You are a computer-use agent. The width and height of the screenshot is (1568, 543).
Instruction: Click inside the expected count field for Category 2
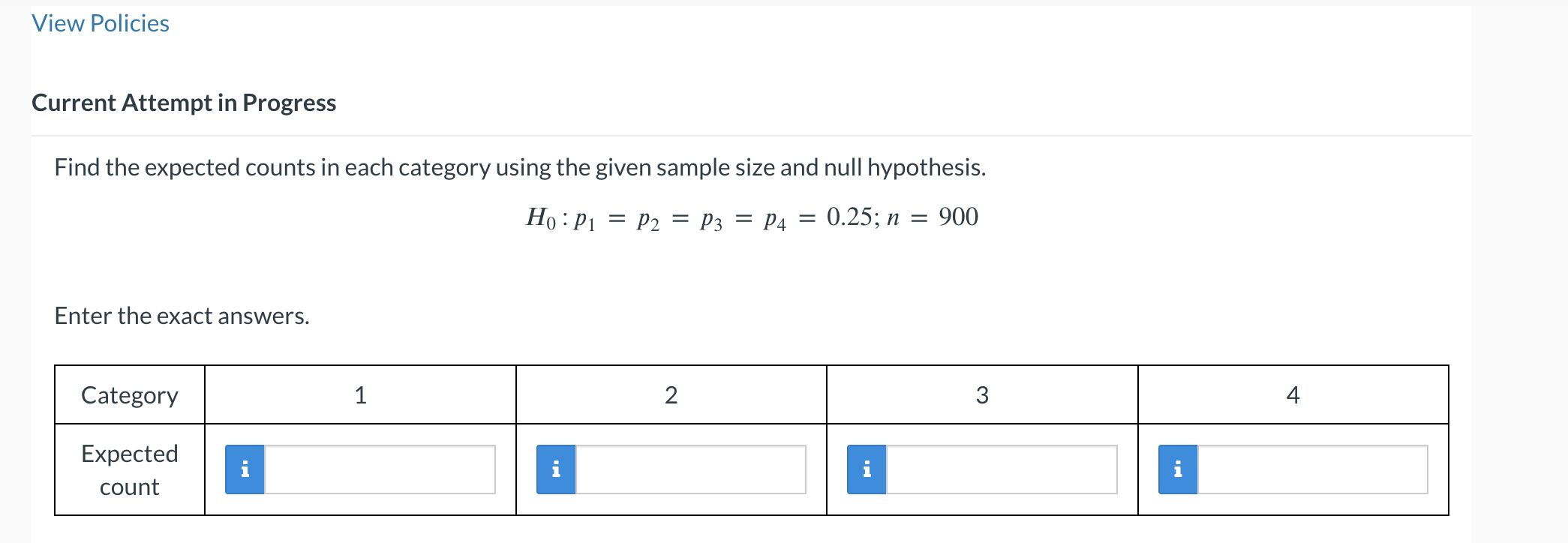click(x=690, y=470)
